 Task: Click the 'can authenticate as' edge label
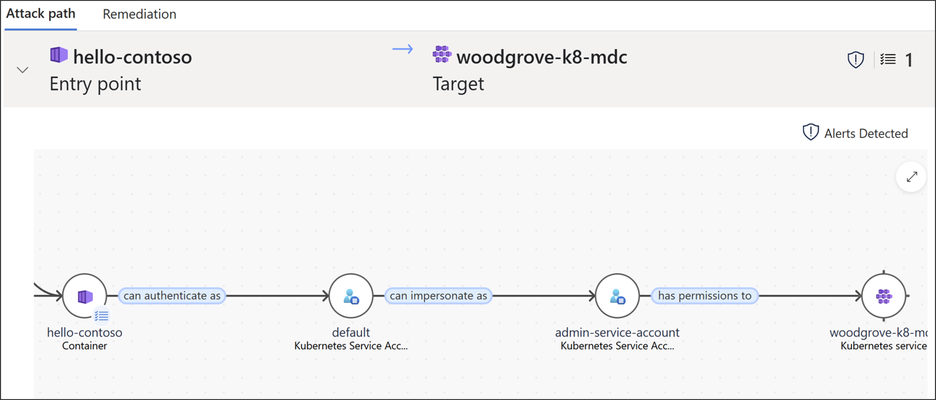coord(172,296)
